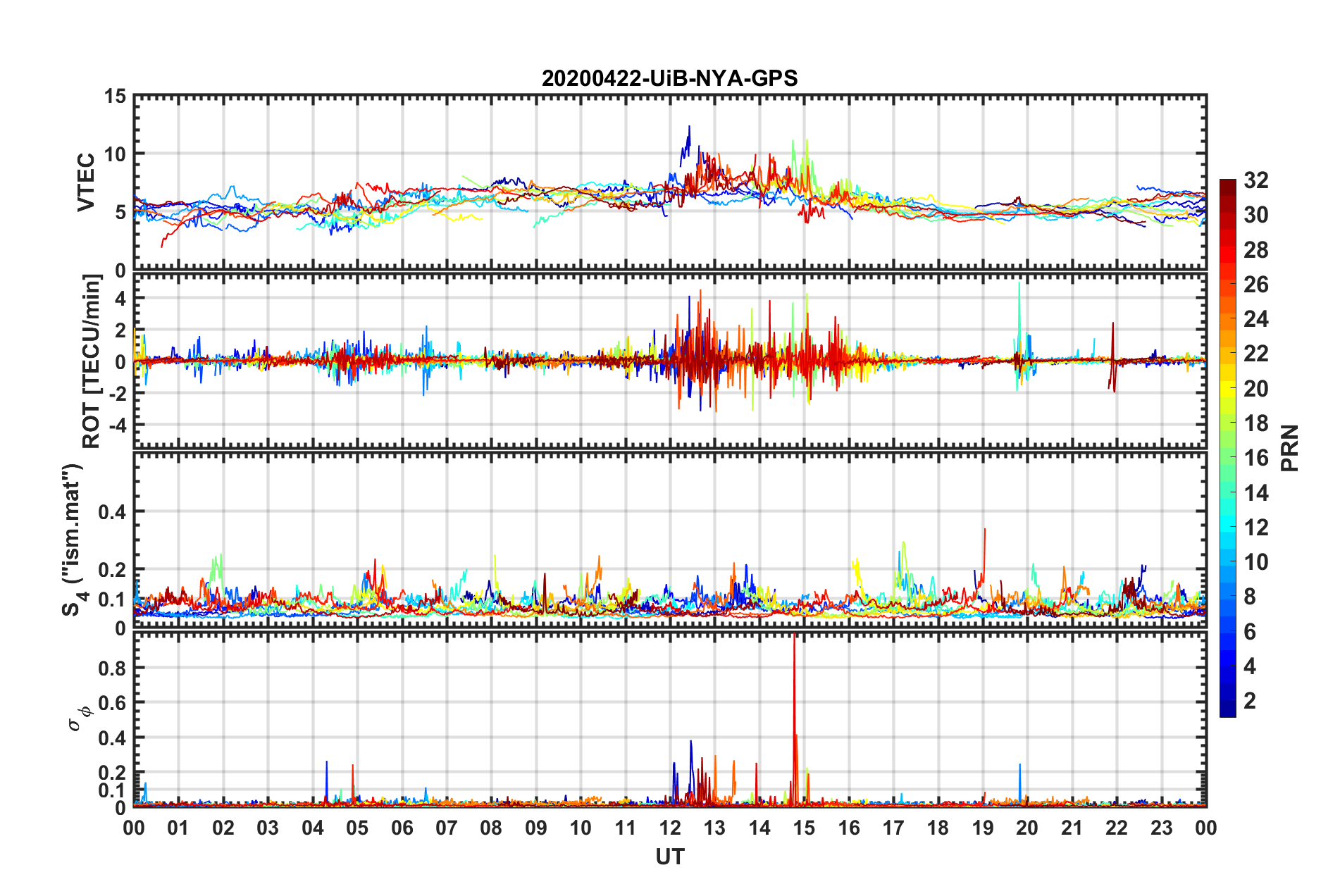Click x-axis hour label 17
The height and width of the screenshot is (896, 1340).
893,828
